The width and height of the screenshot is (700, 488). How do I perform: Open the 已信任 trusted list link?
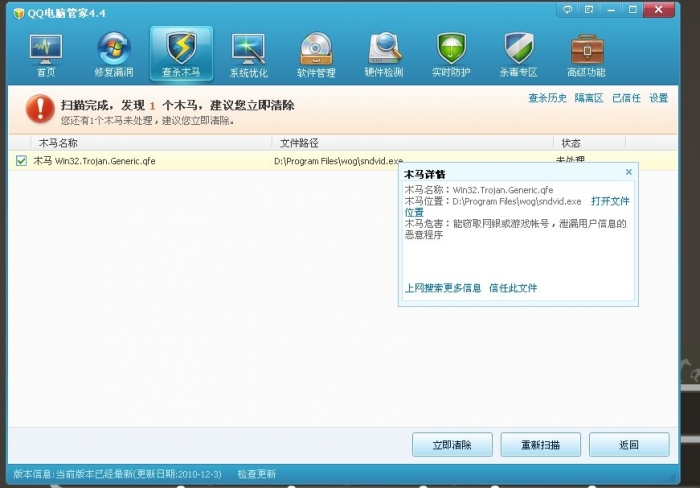pos(626,98)
